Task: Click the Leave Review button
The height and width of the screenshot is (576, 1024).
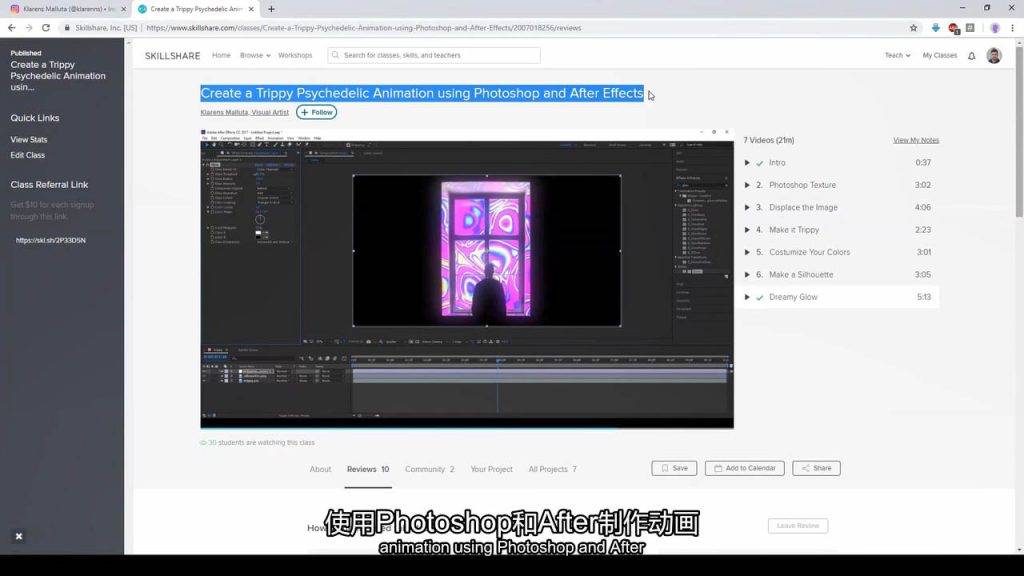Action: pyautogui.click(x=798, y=526)
